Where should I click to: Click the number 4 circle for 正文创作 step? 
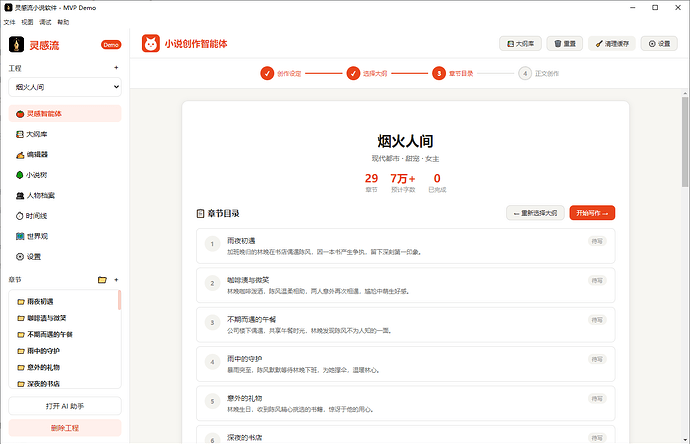[x=525, y=73]
